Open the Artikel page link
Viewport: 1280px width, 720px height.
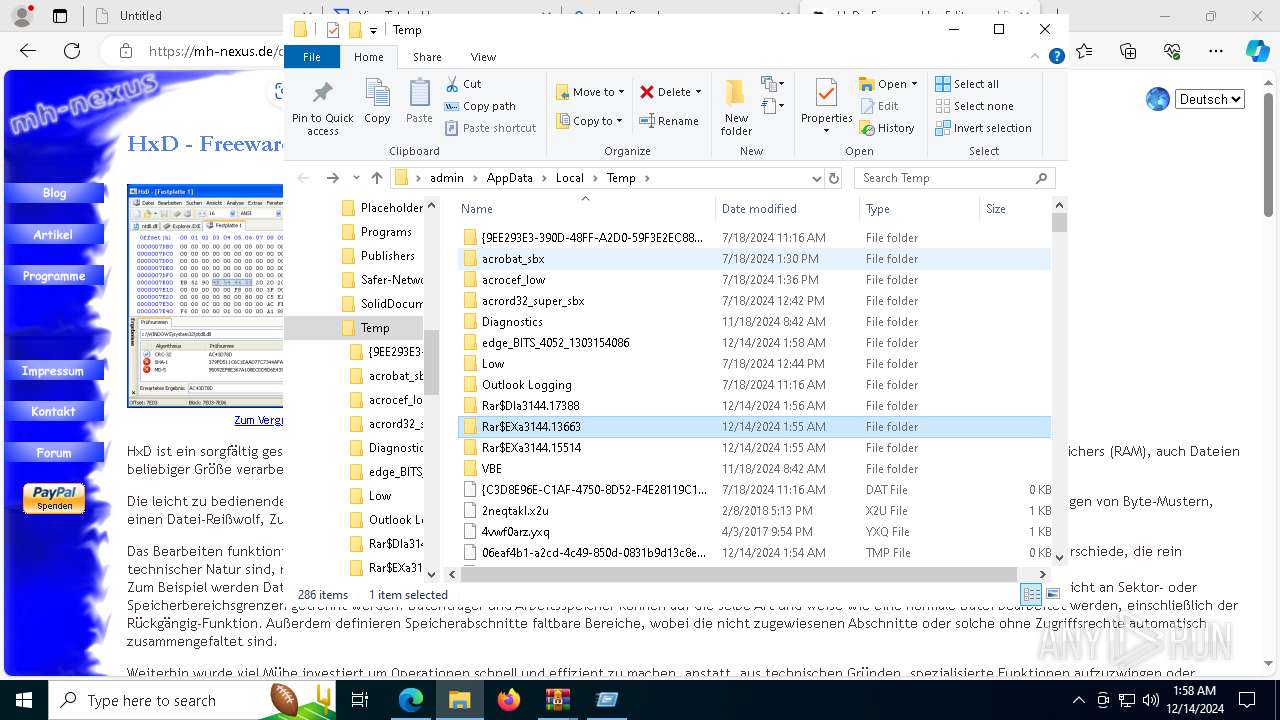click(x=53, y=235)
